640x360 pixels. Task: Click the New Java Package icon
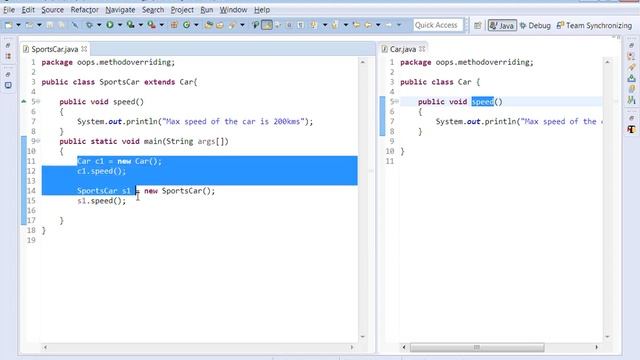(x=174, y=25)
